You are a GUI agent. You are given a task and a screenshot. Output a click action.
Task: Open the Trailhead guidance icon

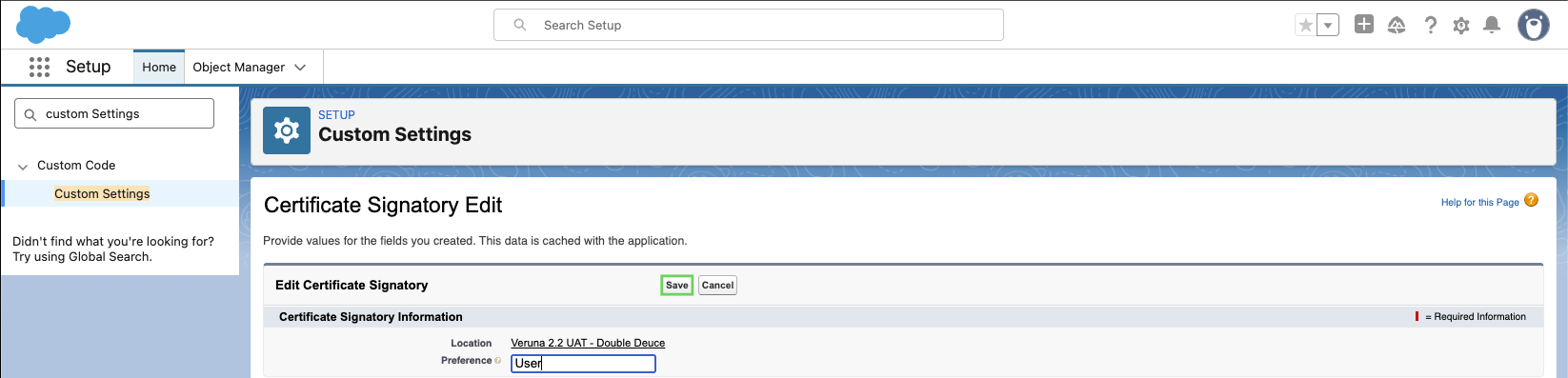tap(1397, 26)
